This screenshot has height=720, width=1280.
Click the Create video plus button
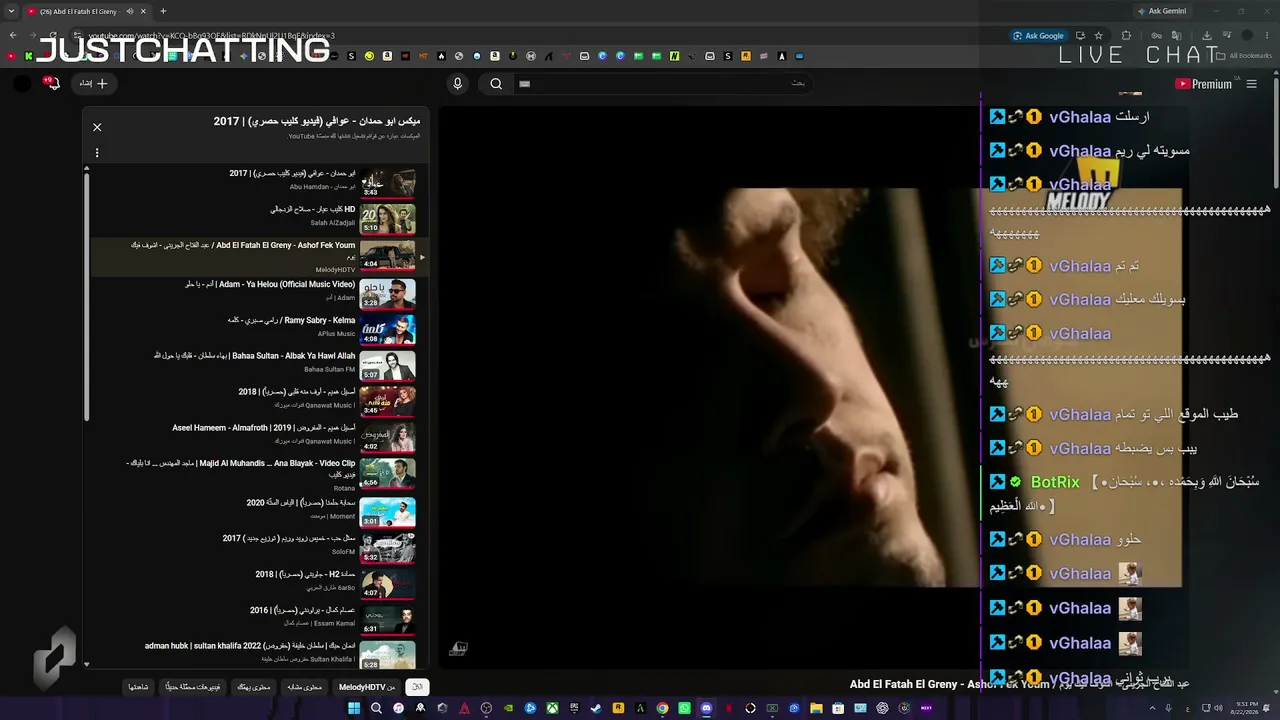[x=95, y=83]
